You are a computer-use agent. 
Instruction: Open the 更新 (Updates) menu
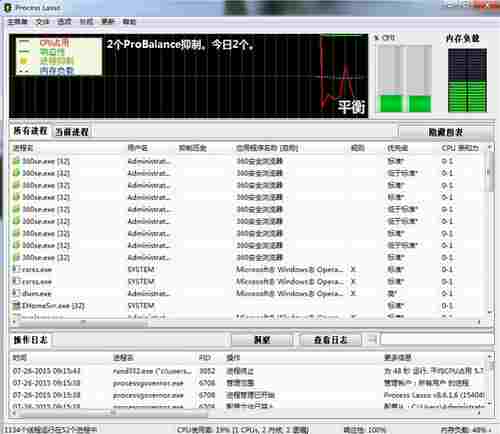coord(108,22)
